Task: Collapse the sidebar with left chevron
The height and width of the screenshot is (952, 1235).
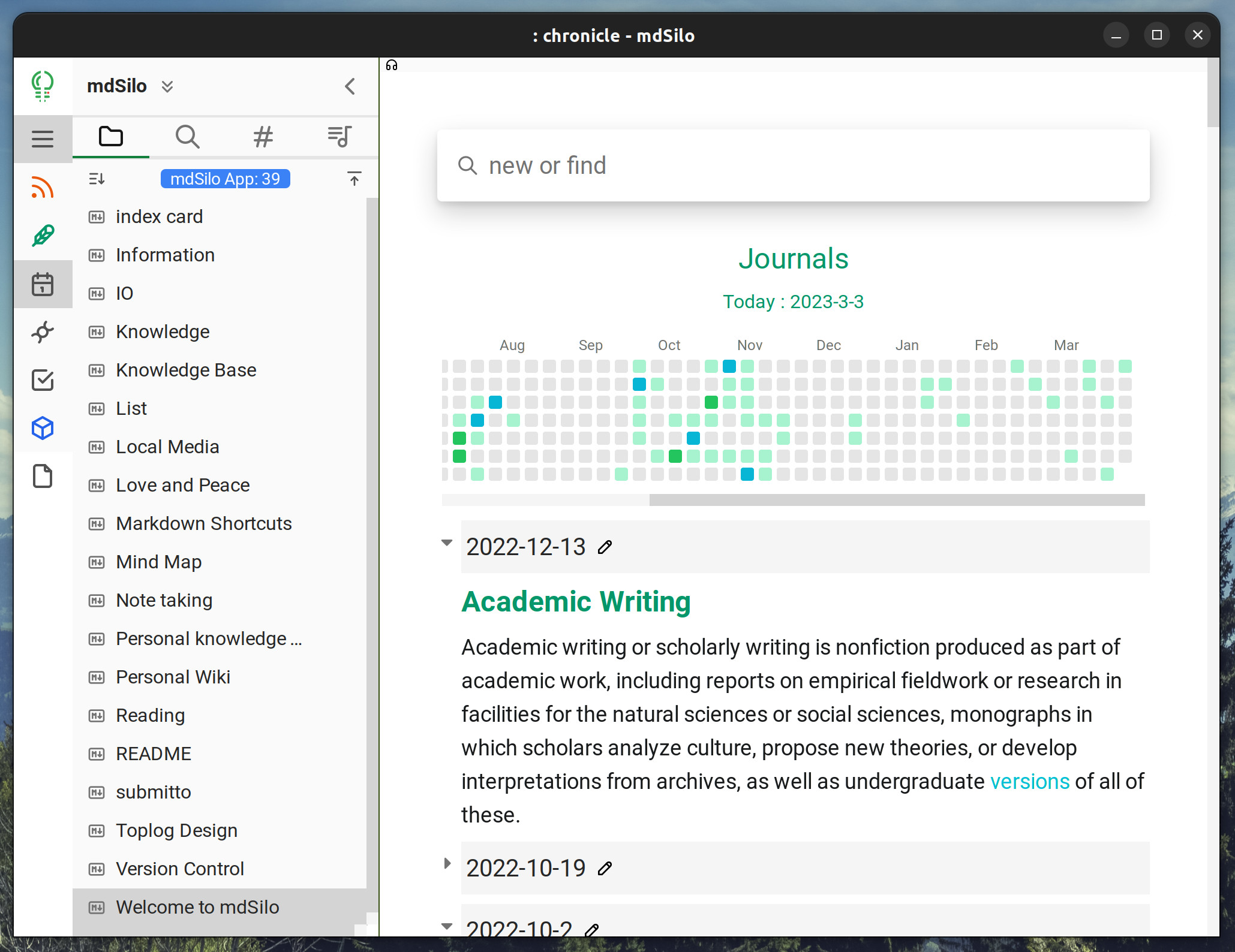Action: point(350,86)
